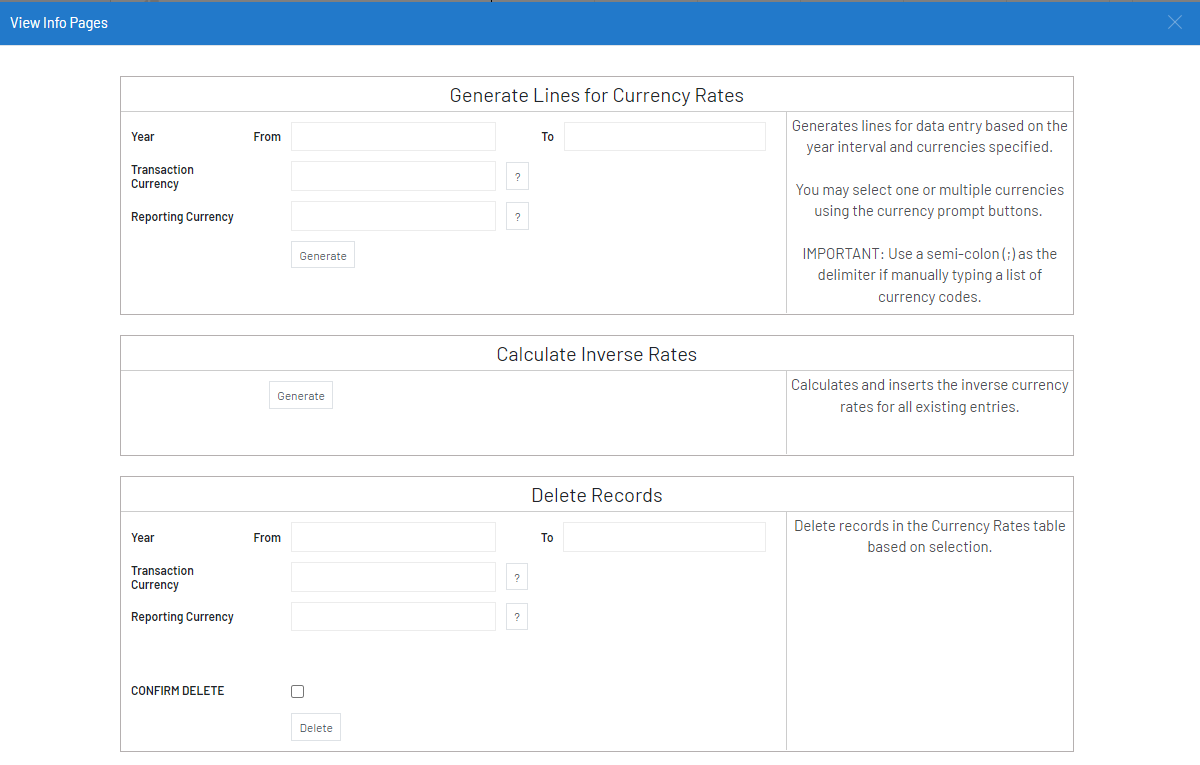Click the Reporting Currency prompt button in Generate Lines
This screenshot has height=765, width=1200.
coord(517,217)
